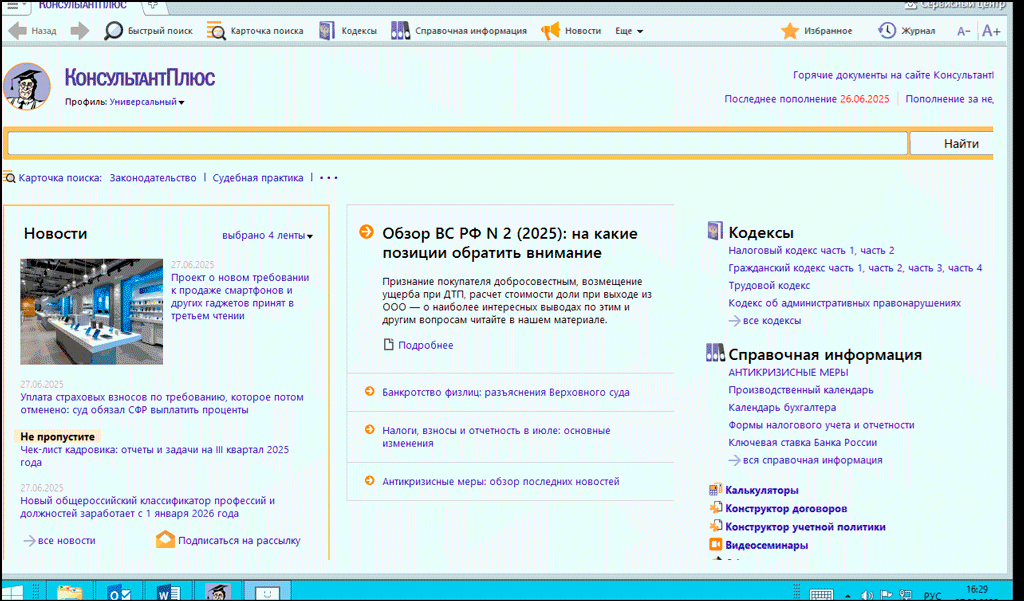Image resolution: width=1024 pixels, height=601 pixels.
Task: Click the КонсультантПлюс professor logo
Action: point(27,86)
